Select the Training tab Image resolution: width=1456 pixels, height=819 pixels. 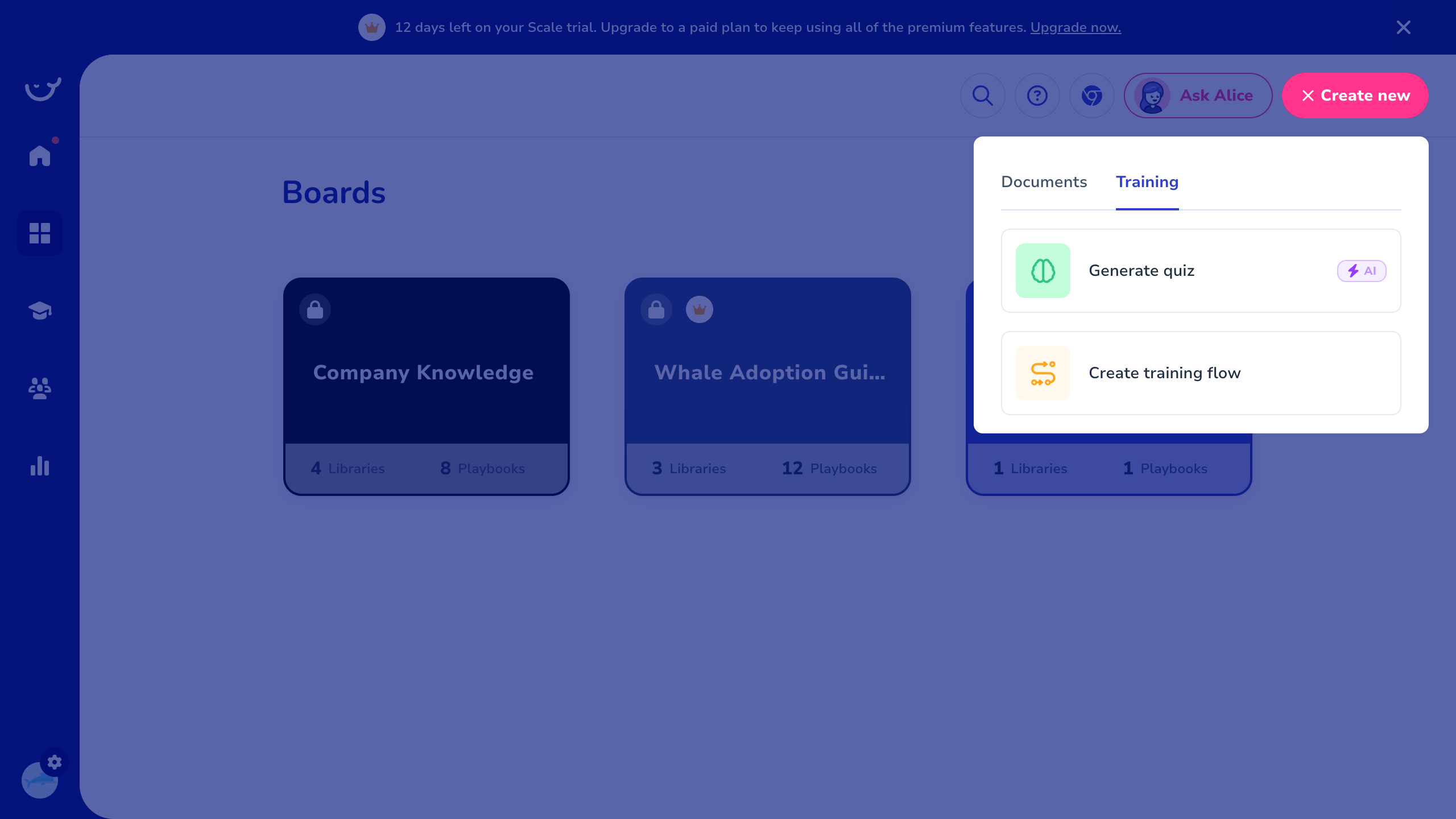pos(1147,182)
